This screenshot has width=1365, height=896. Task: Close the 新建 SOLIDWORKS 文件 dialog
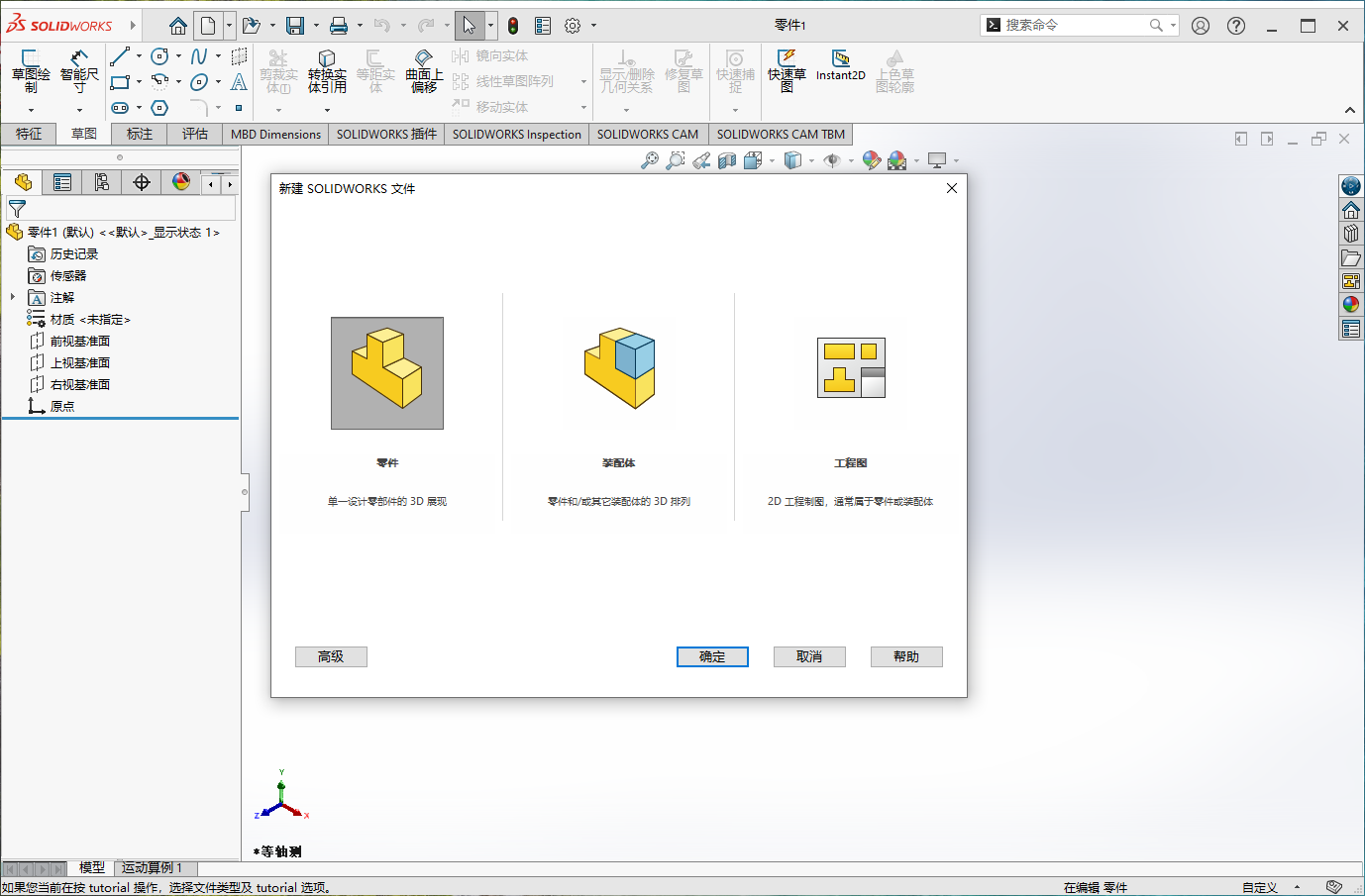952,188
